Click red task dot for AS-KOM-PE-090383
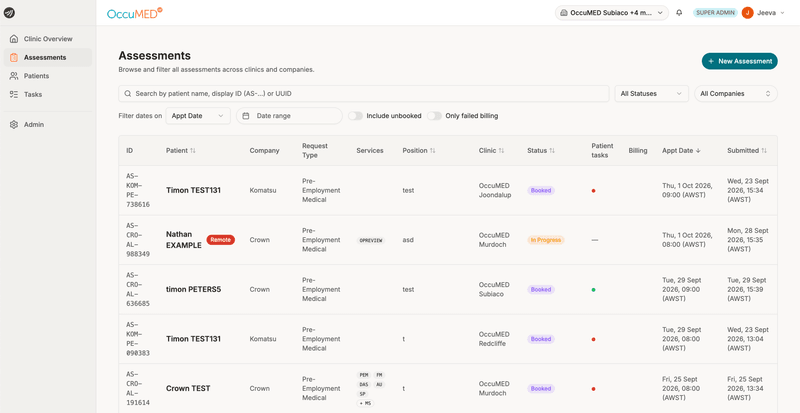Image resolution: width=800 pixels, height=413 pixels. (x=593, y=339)
